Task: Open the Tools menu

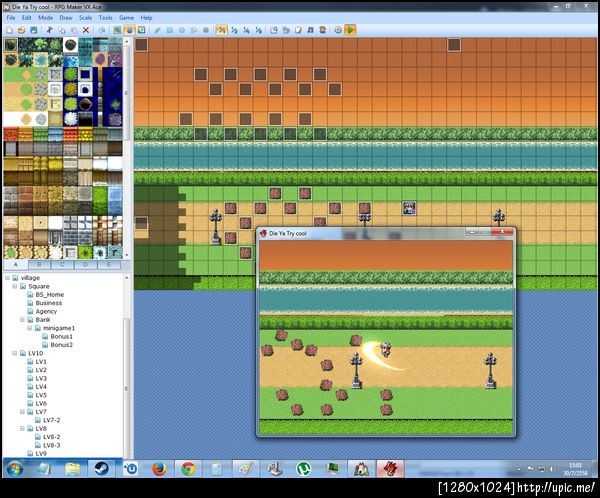Action: (x=105, y=18)
